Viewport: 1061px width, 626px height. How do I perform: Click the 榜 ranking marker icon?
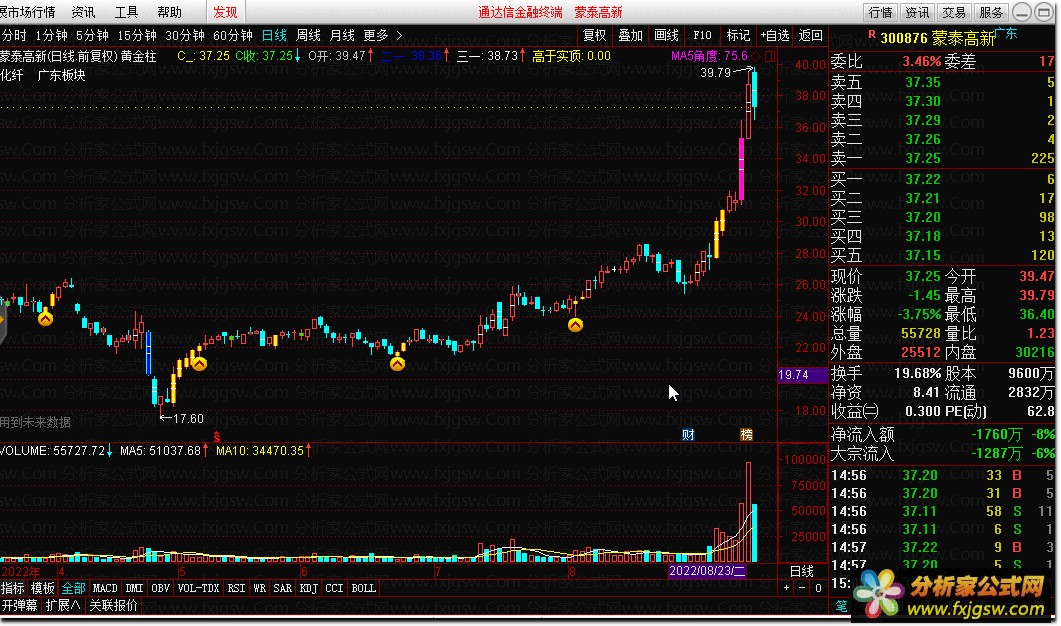click(746, 434)
